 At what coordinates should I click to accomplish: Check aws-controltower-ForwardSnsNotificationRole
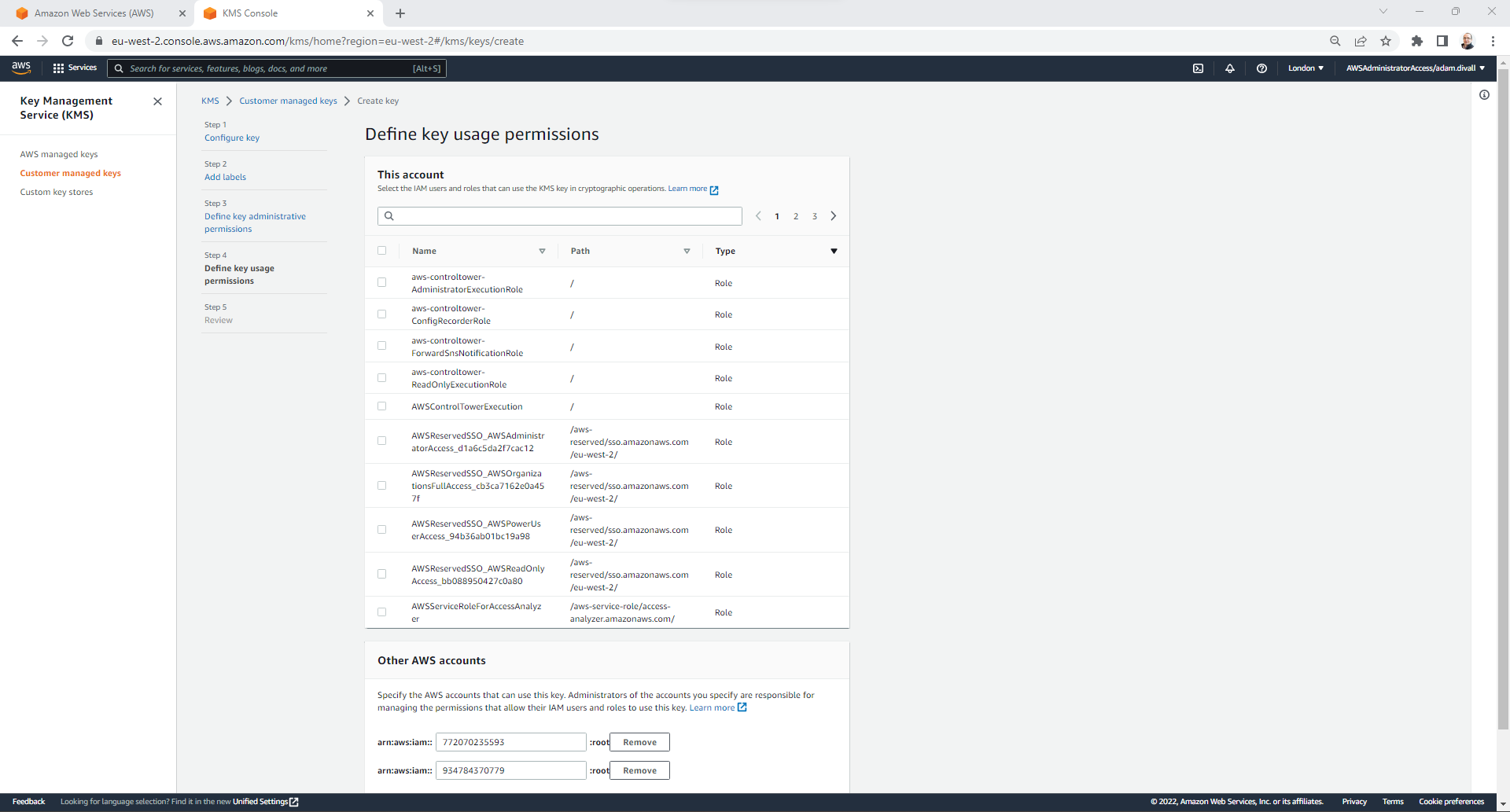[x=382, y=346]
